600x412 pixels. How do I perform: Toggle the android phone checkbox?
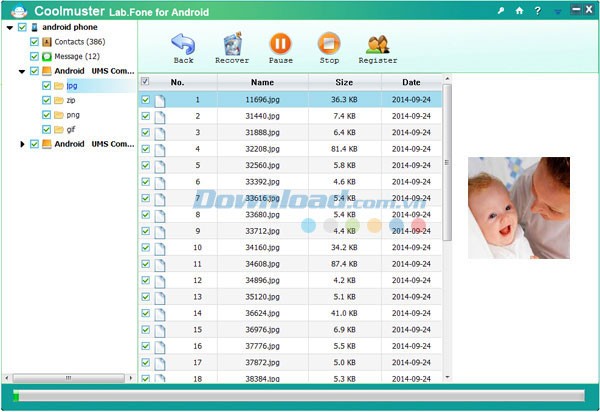click(22, 27)
